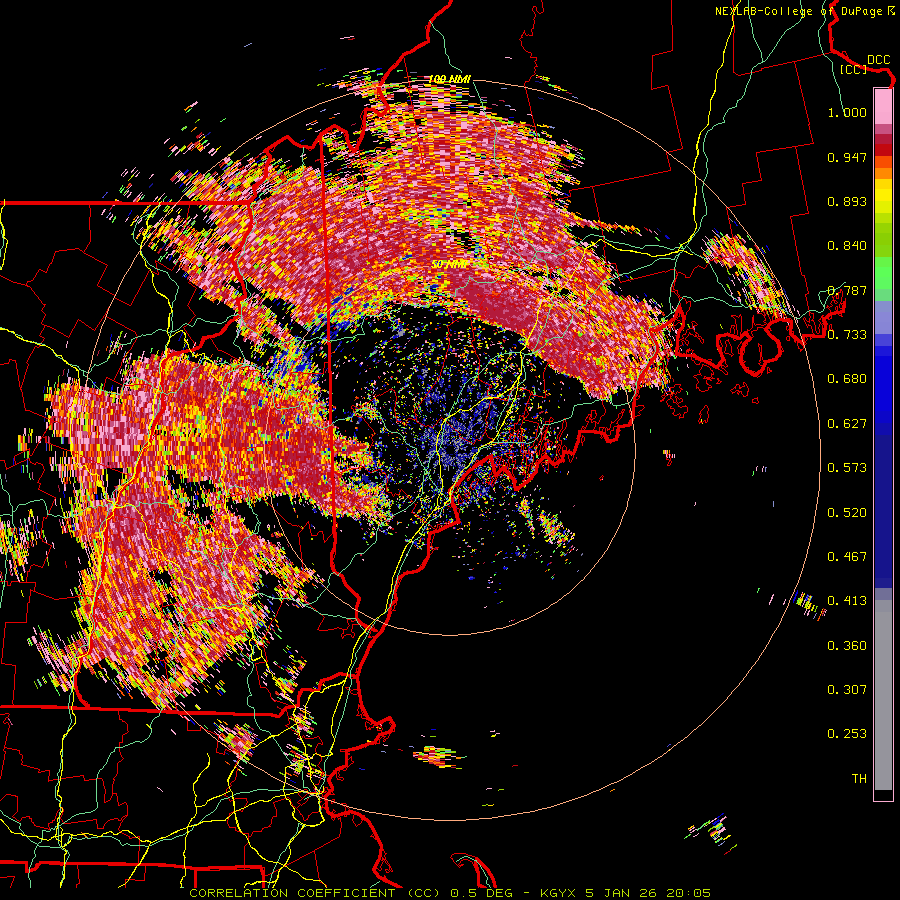Screen dimensions: 900x900
Task: Pick the gray color bar segment
Action: 883,695
